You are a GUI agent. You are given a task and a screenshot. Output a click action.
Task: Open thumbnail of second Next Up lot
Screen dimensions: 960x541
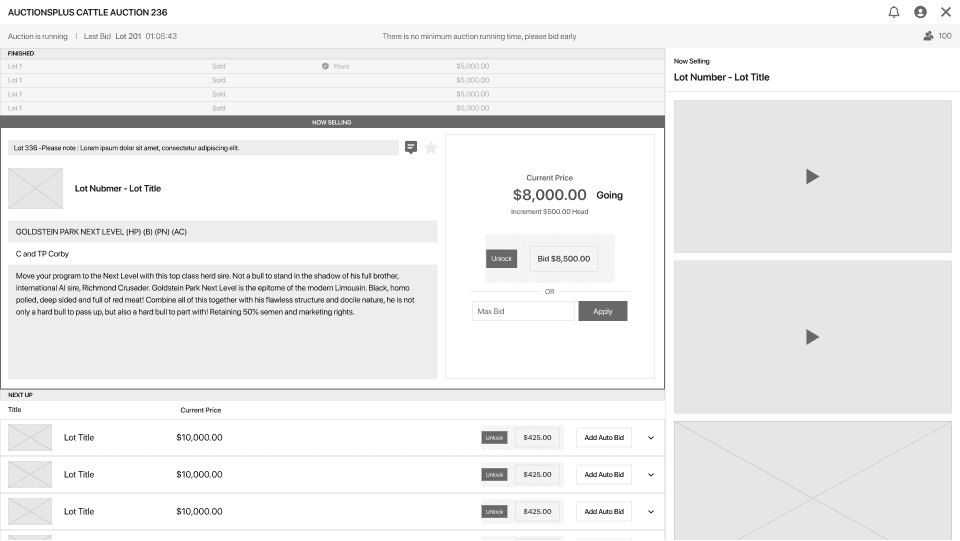30,474
